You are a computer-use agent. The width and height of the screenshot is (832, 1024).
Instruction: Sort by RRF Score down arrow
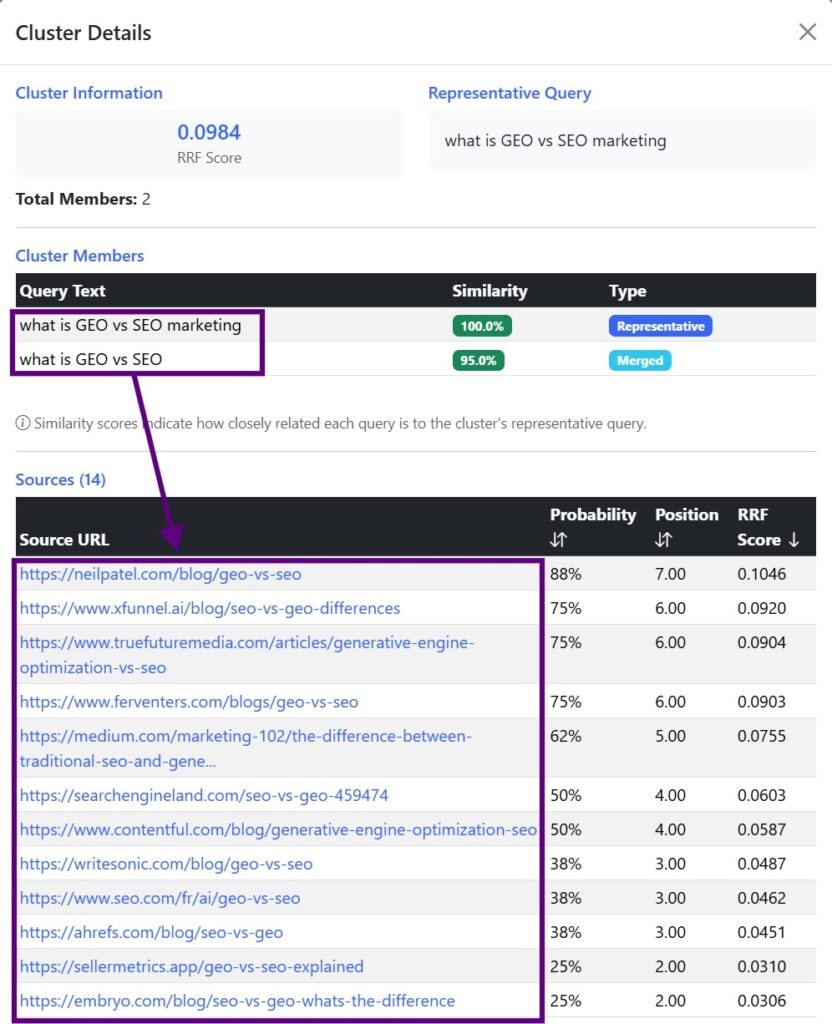tap(793, 539)
